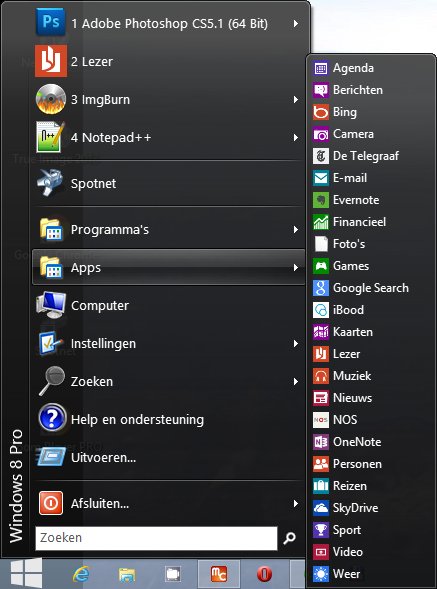Screen dimensions: 437x589
Task: Open File Explorer from the taskbar
Action: point(127,574)
